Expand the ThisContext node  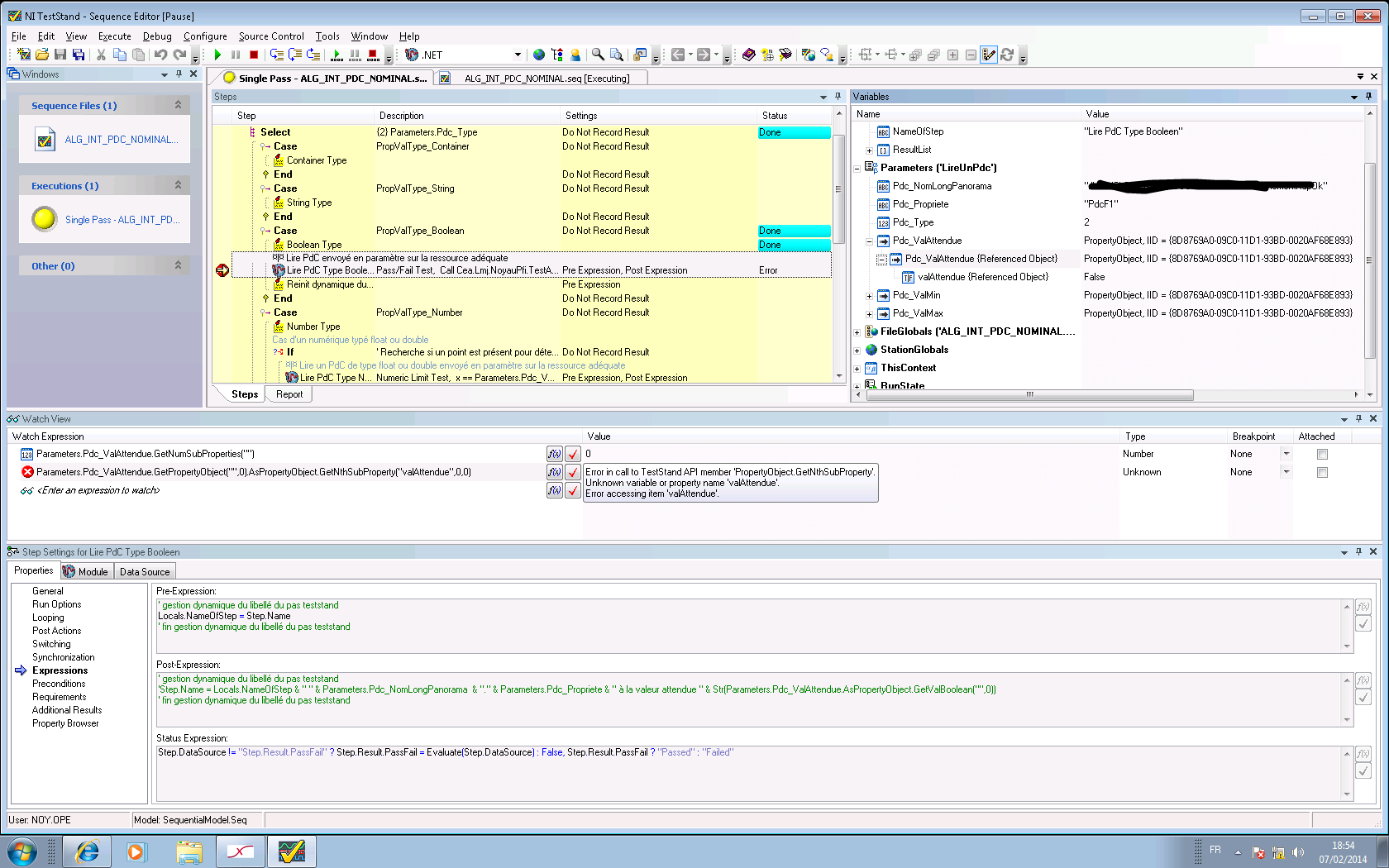(x=857, y=369)
